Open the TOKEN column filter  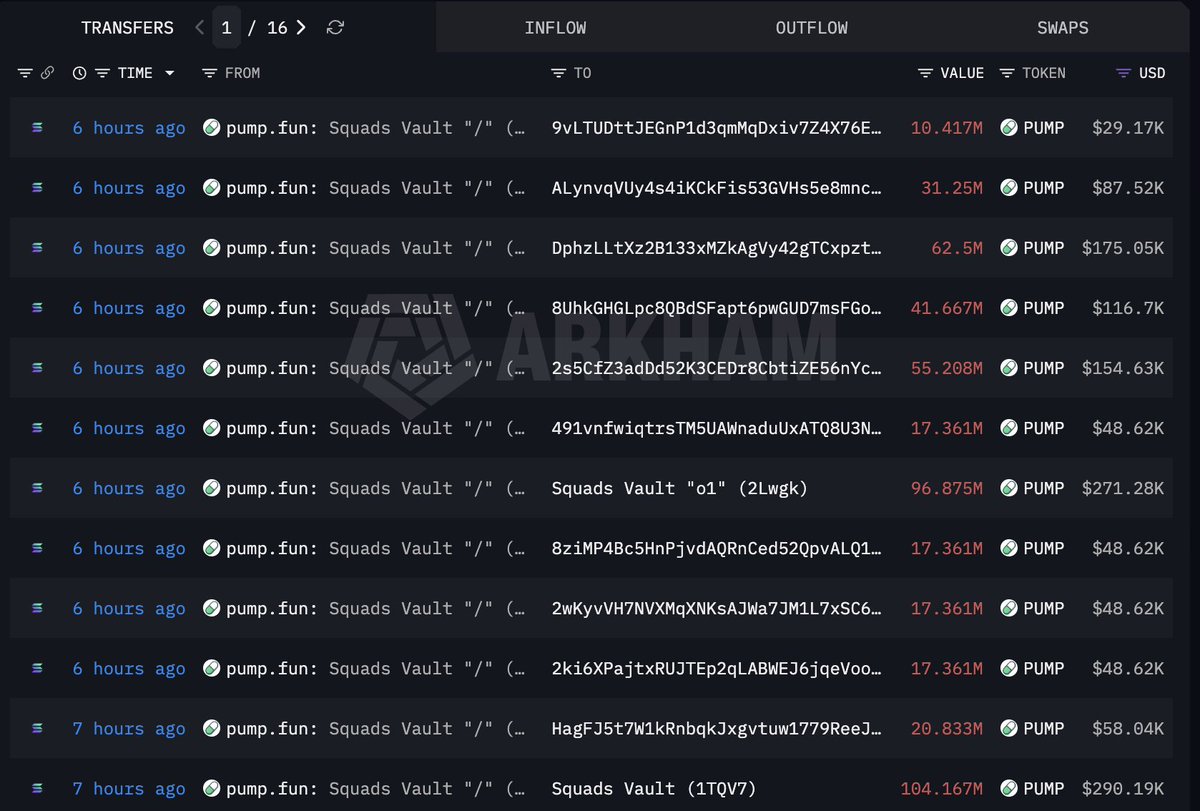pyautogui.click(x=1007, y=73)
